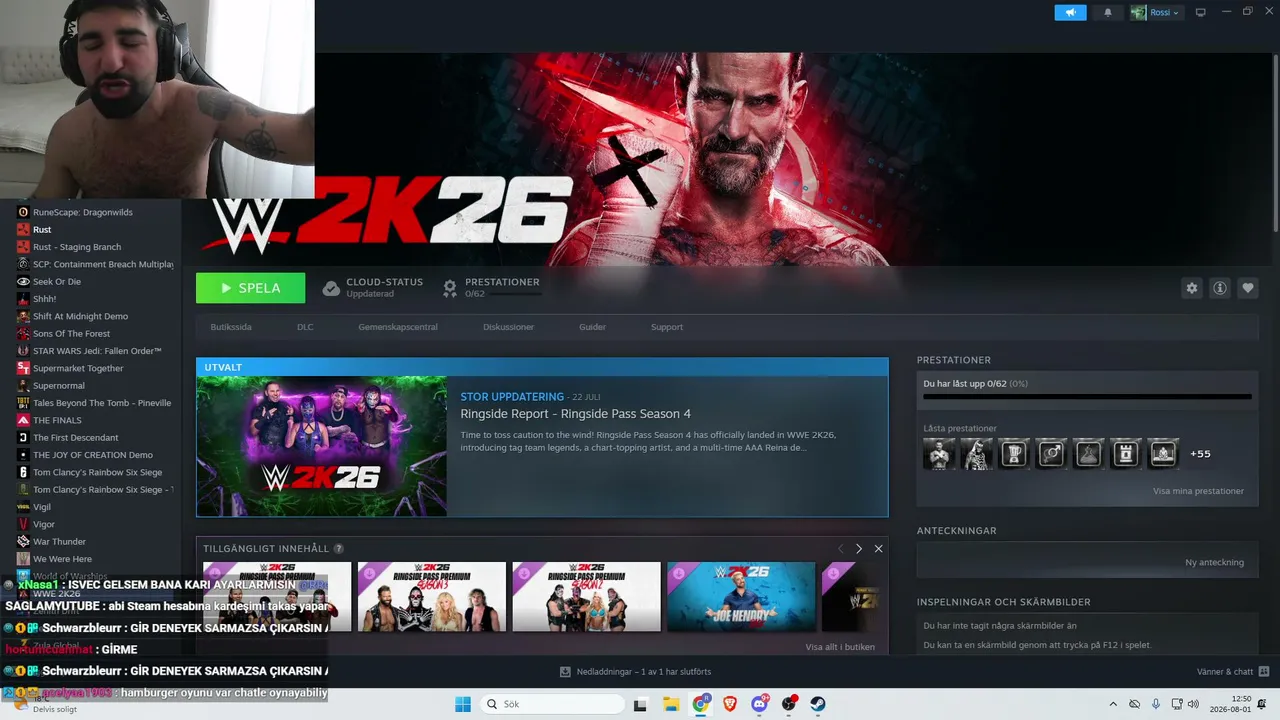Open the DLC tab

pos(305,327)
